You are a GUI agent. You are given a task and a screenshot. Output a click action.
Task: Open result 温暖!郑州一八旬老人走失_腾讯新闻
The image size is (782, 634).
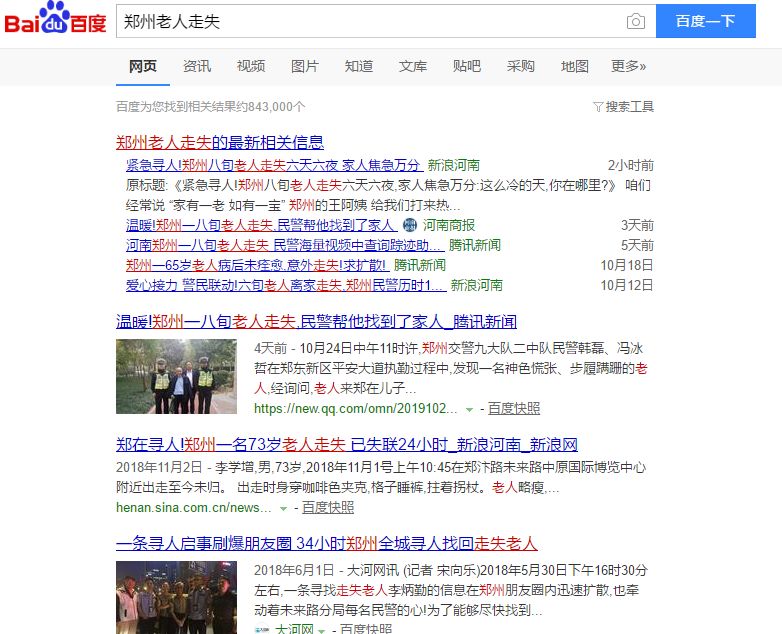pos(316,322)
